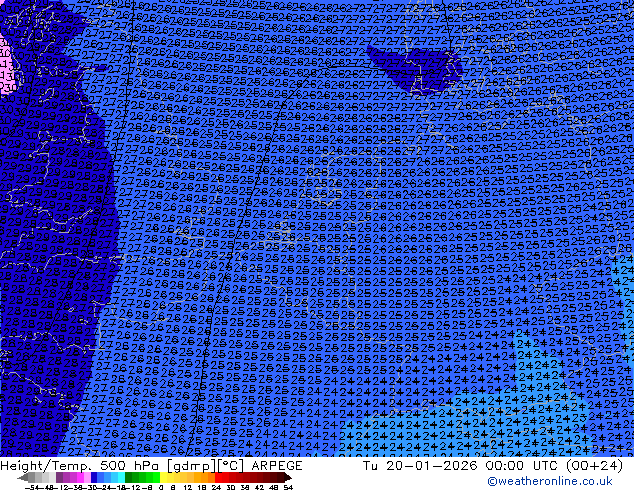Click the date text Tu 20-01-2026

coord(420,466)
